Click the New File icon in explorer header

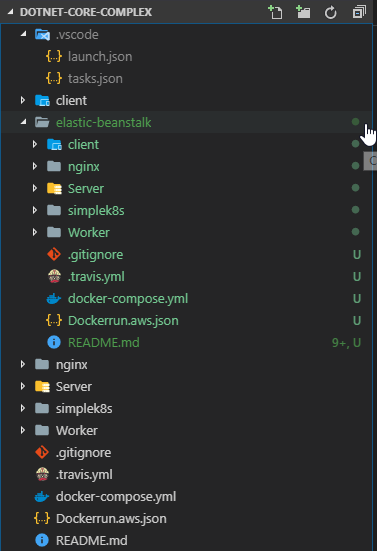(x=275, y=12)
